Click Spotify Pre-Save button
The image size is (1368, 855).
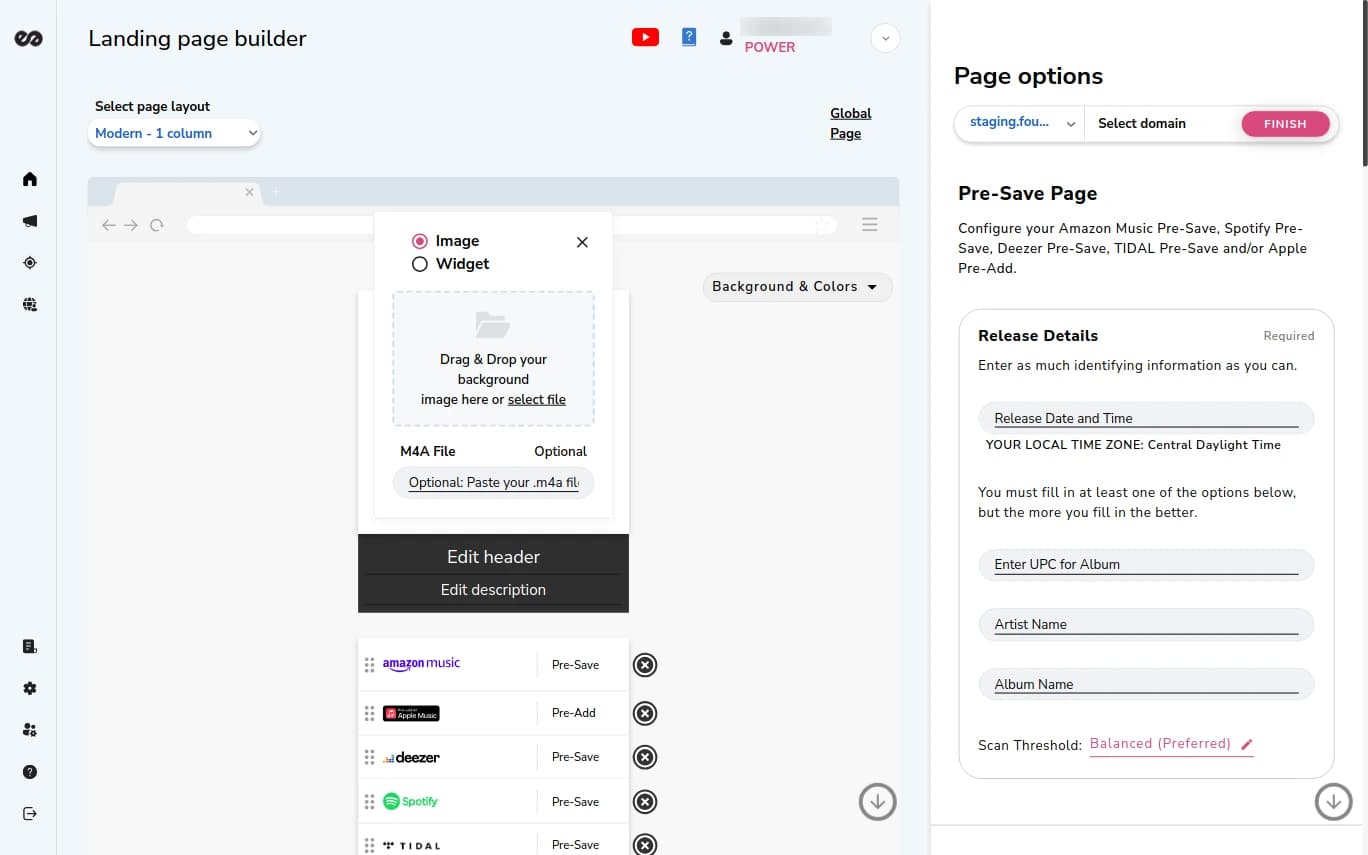(576, 802)
